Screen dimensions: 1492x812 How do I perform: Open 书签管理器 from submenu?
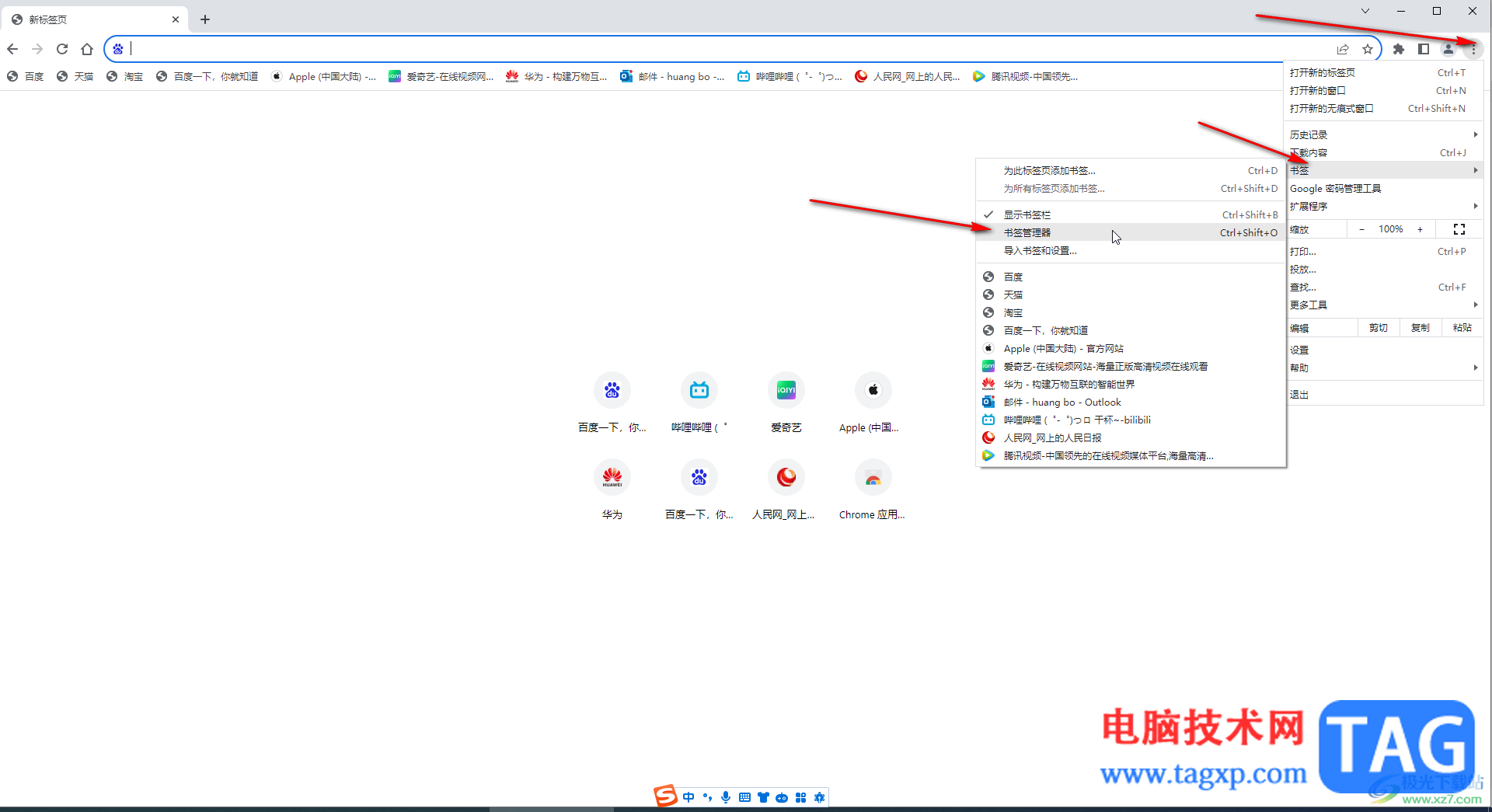1131,232
